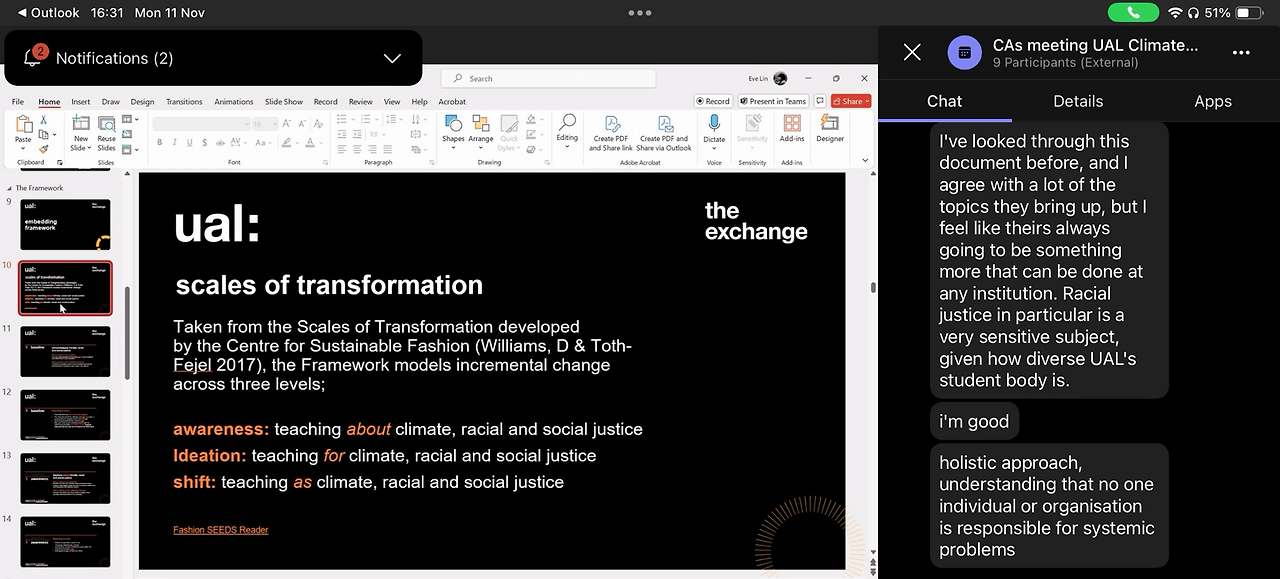
Task: Open the Apps tab in Teams
Action: coord(1213,101)
